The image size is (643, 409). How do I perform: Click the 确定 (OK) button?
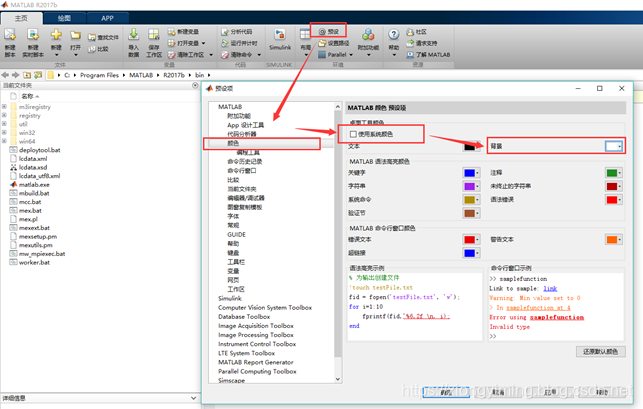click(446, 393)
